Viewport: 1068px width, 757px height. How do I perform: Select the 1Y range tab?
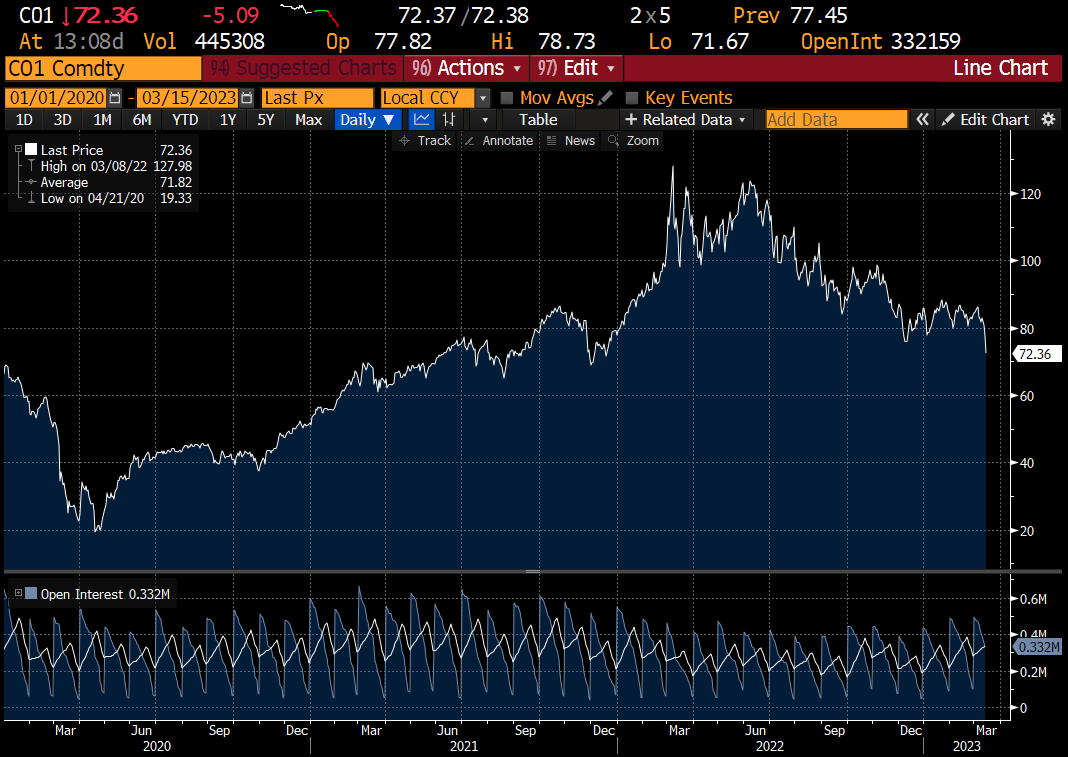point(227,120)
